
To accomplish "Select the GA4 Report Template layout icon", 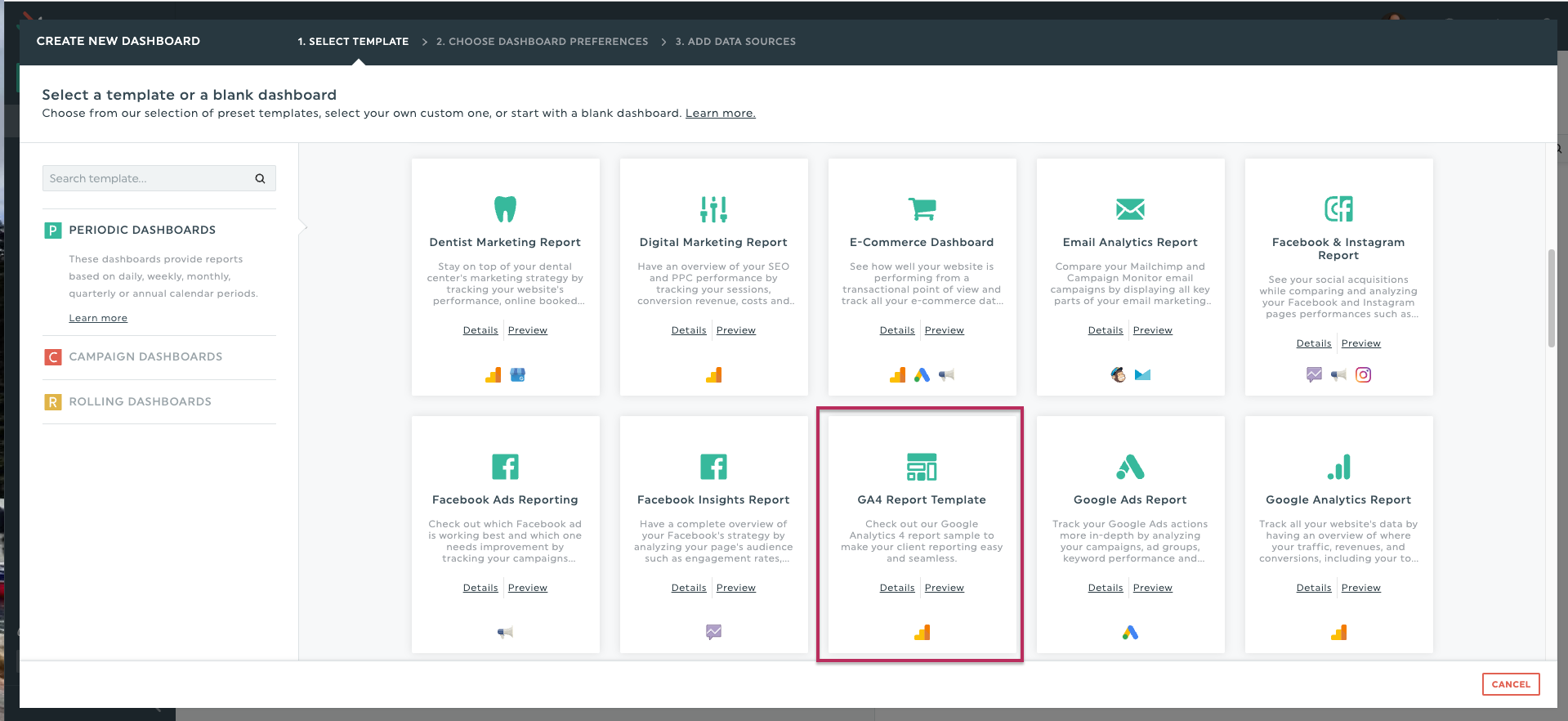I will pos(922,467).
